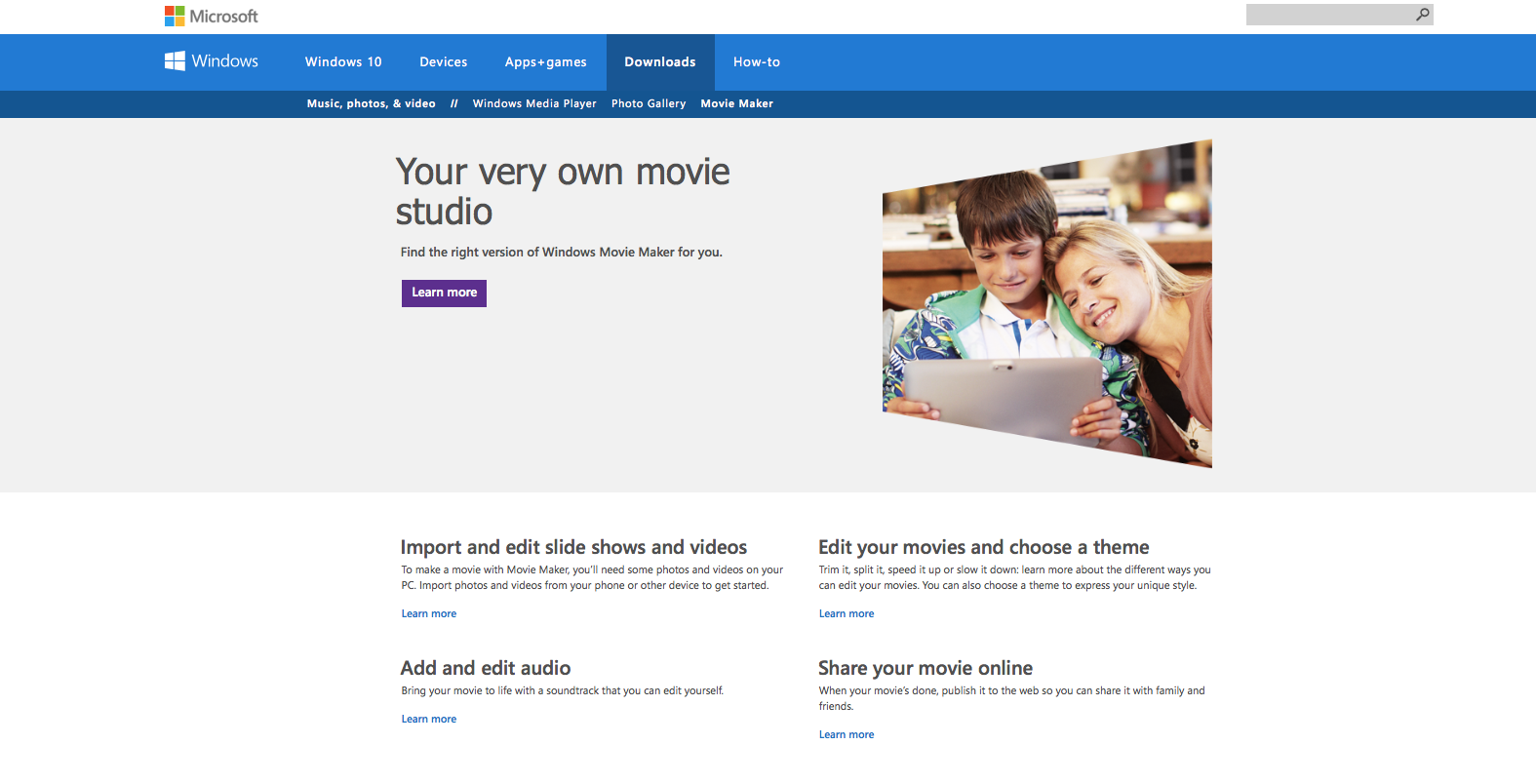
Task: Open the Windows 10 menu
Action: tap(343, 62)
